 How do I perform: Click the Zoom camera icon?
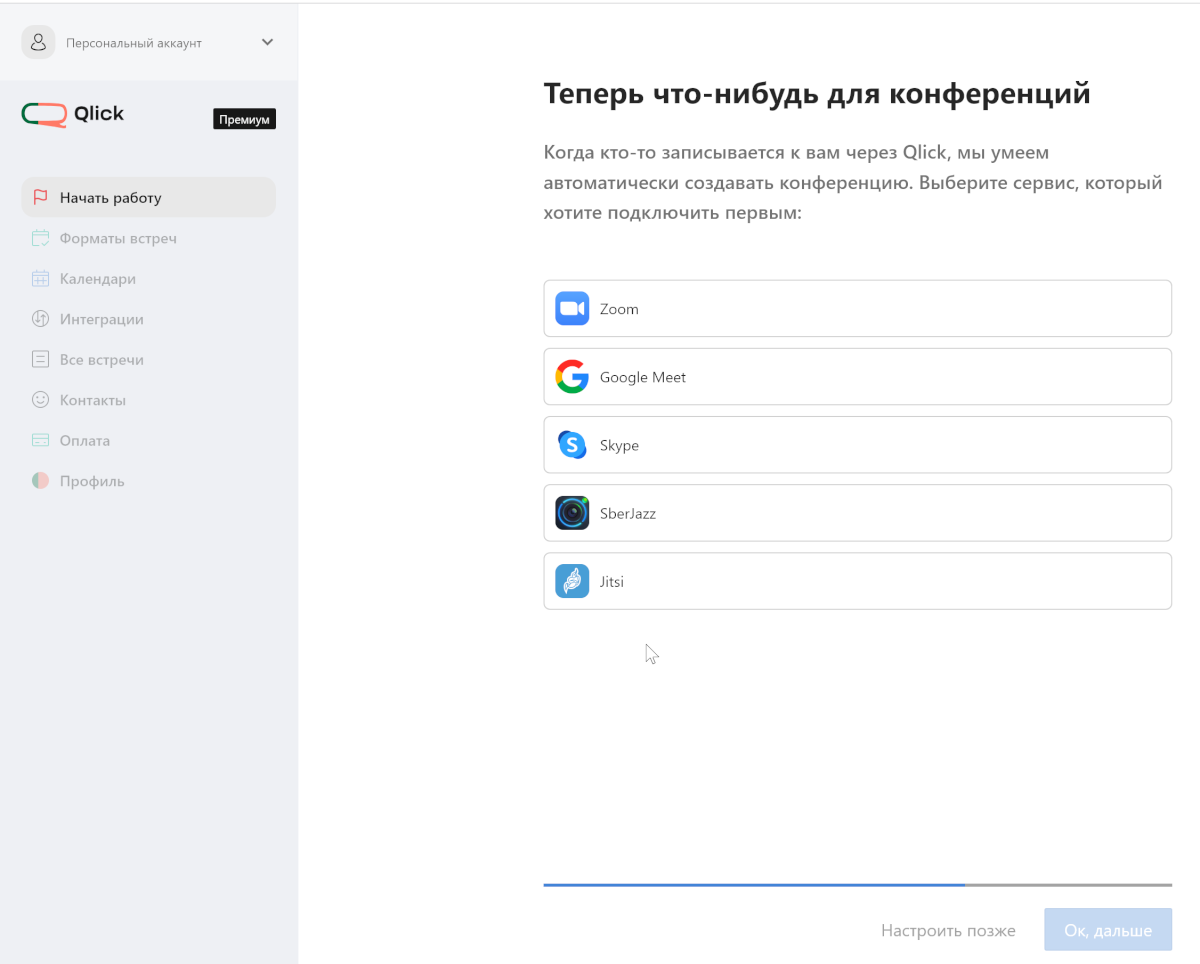572,309
